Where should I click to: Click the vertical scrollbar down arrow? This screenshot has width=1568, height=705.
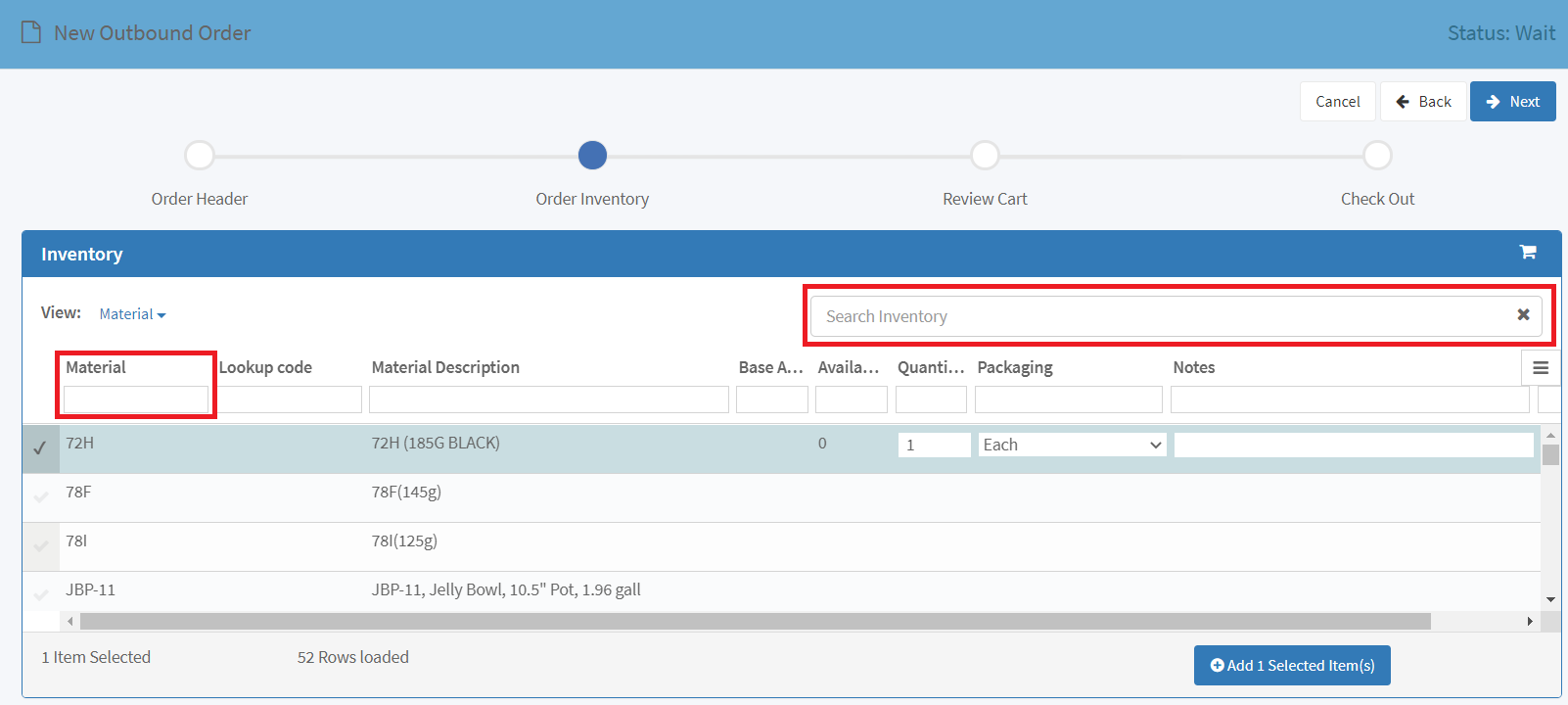pyautogui.click(x=1550, y=599)
